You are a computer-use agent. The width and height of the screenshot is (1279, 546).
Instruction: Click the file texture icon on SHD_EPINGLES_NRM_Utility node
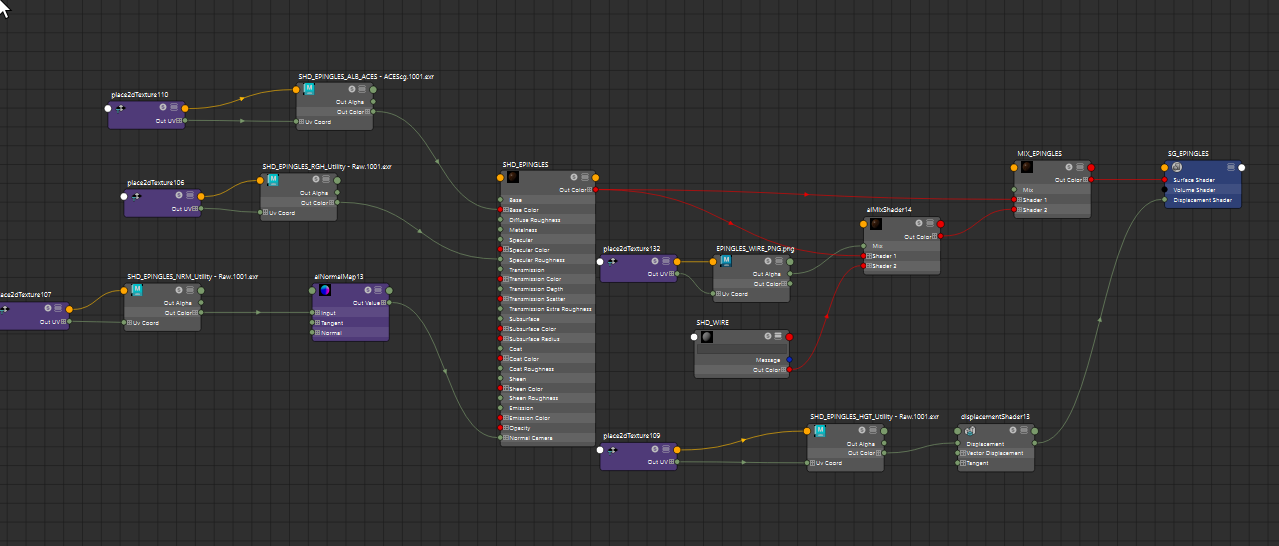click(x=138, y=290)
